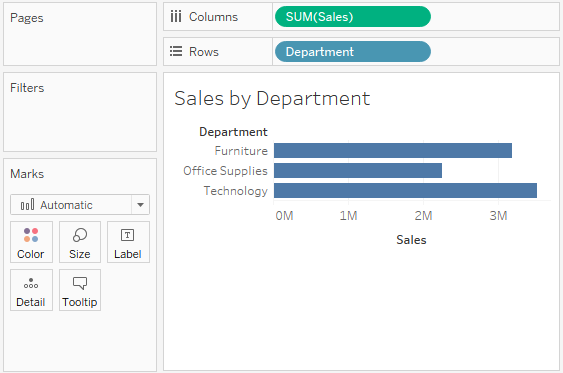Click the Color marks card icon
This screenshot has height=373, width=563.
pyautogui.click(x=31, y=235)
